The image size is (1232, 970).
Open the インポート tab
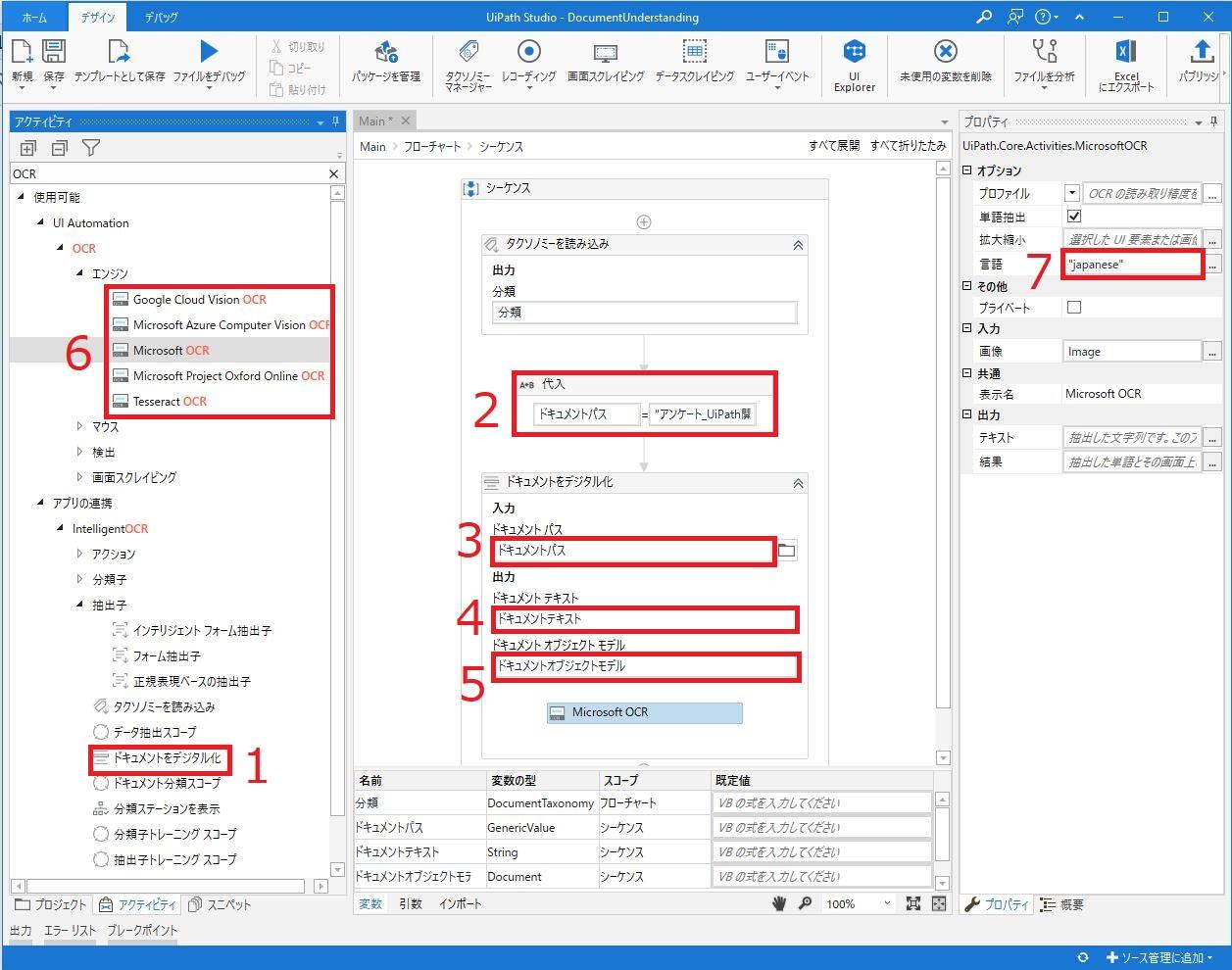(460, 903)
